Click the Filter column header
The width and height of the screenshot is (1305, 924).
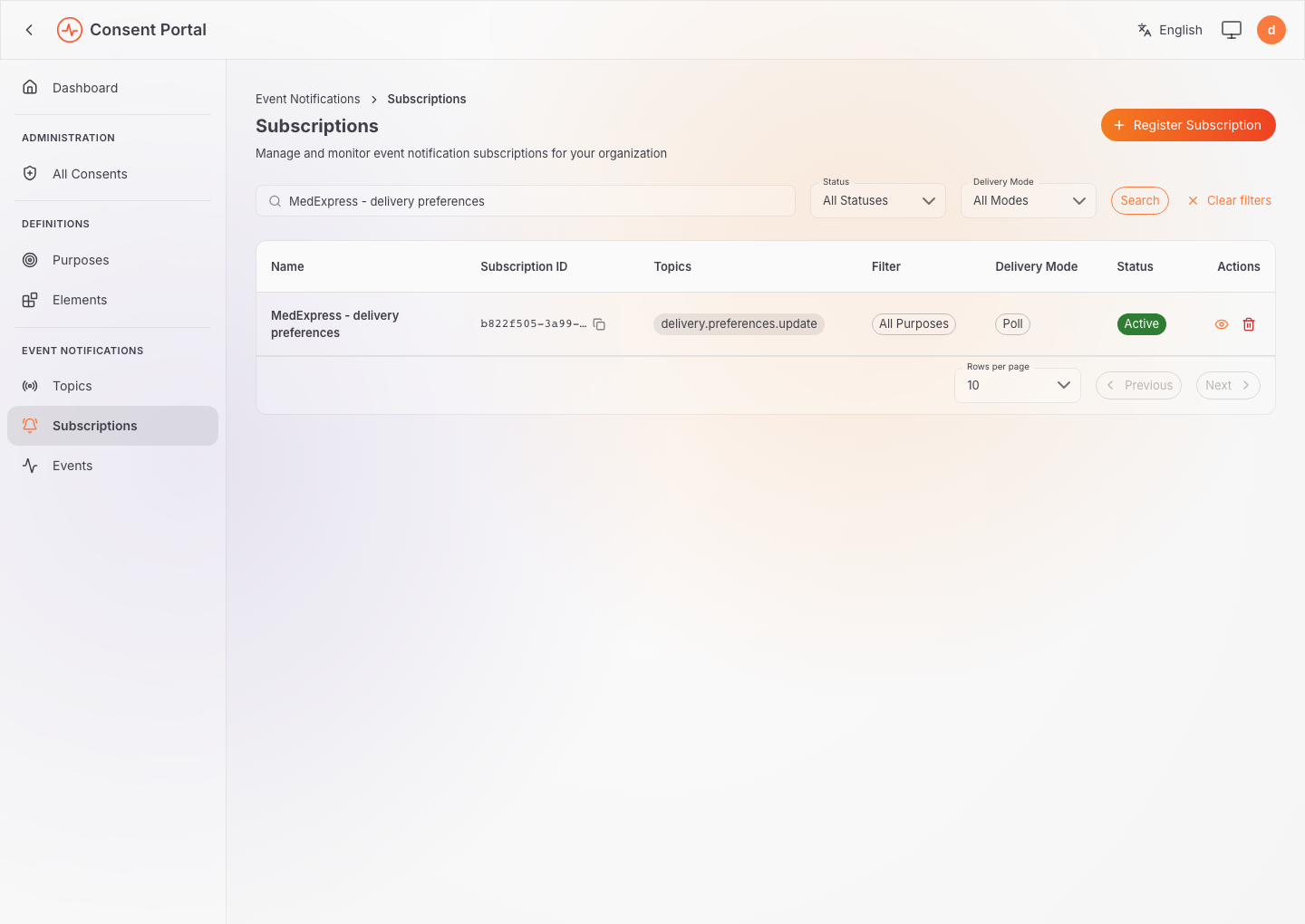pyautogui.click(x=886, y=266)
